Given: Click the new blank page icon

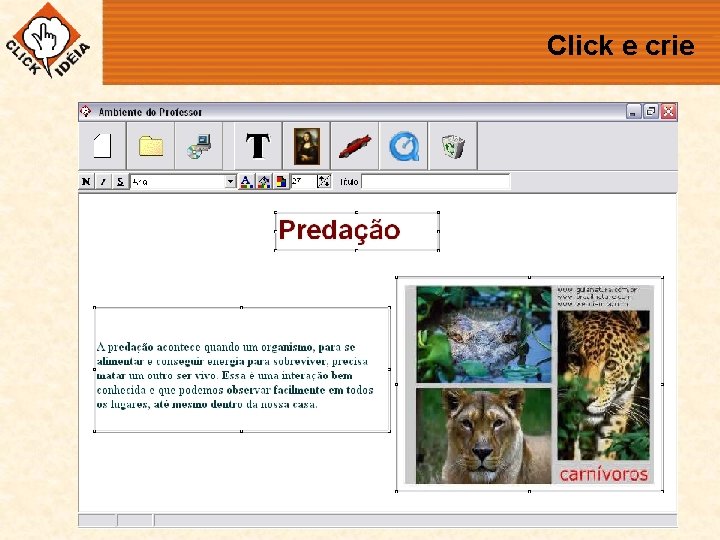Looking at the screenshot, I should [x=102, y=146].
